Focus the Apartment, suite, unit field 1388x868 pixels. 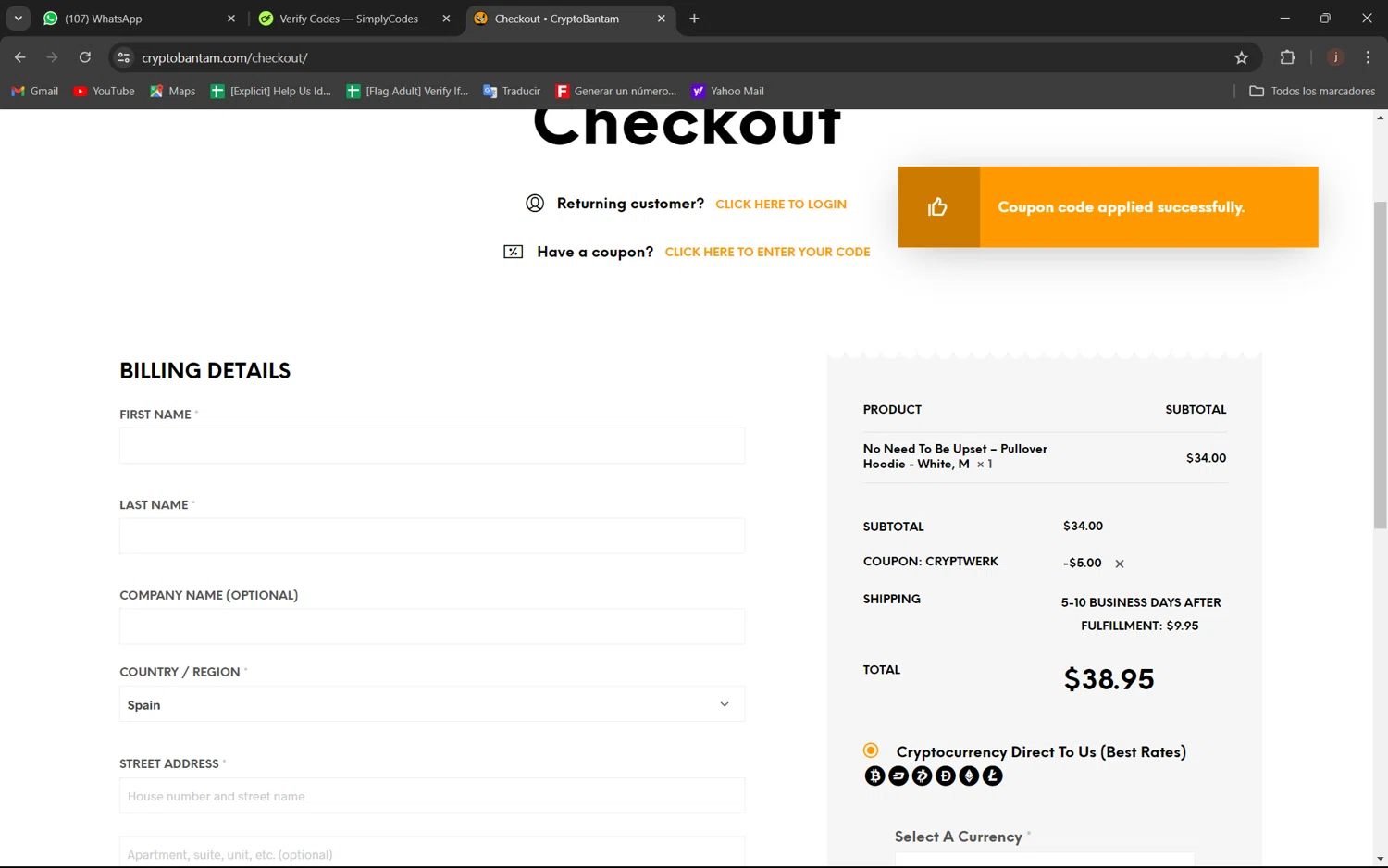[x=432, y=852]
